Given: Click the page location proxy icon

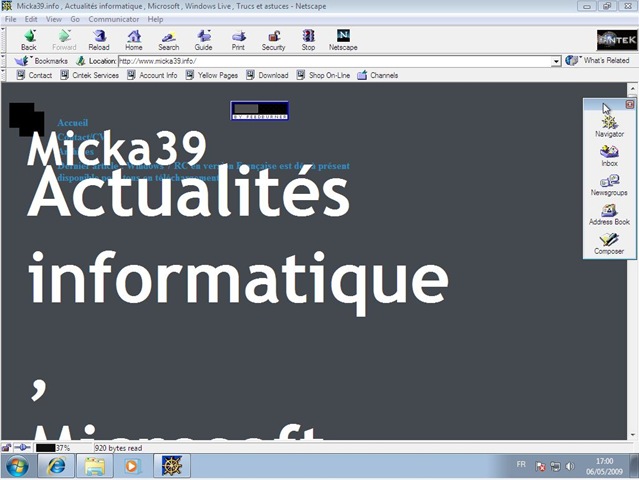Looking at the screenshot, I should point(81,61).
